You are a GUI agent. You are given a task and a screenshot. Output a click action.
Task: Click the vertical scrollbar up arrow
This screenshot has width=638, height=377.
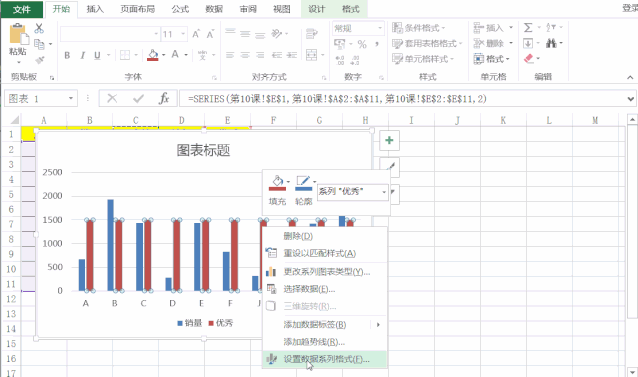click(x=632, y=120)
